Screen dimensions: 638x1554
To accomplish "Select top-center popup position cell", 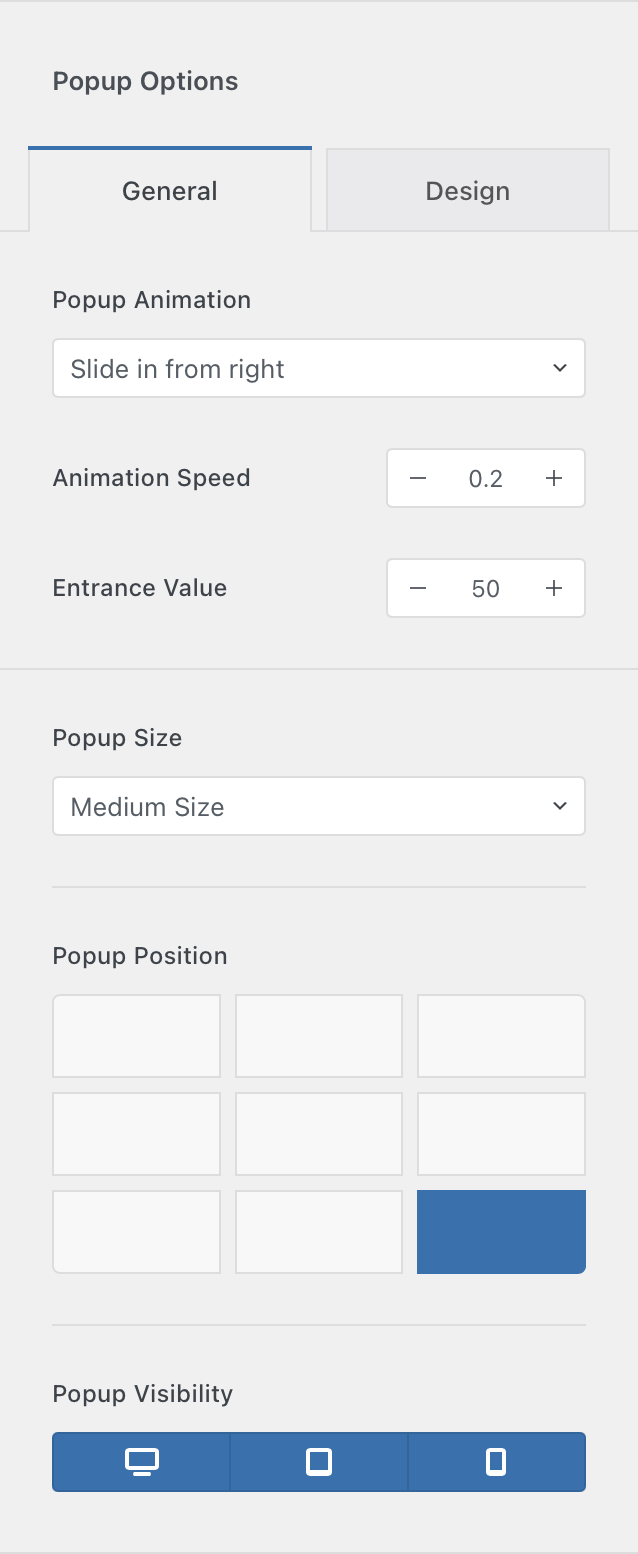I will point(319,1036).
